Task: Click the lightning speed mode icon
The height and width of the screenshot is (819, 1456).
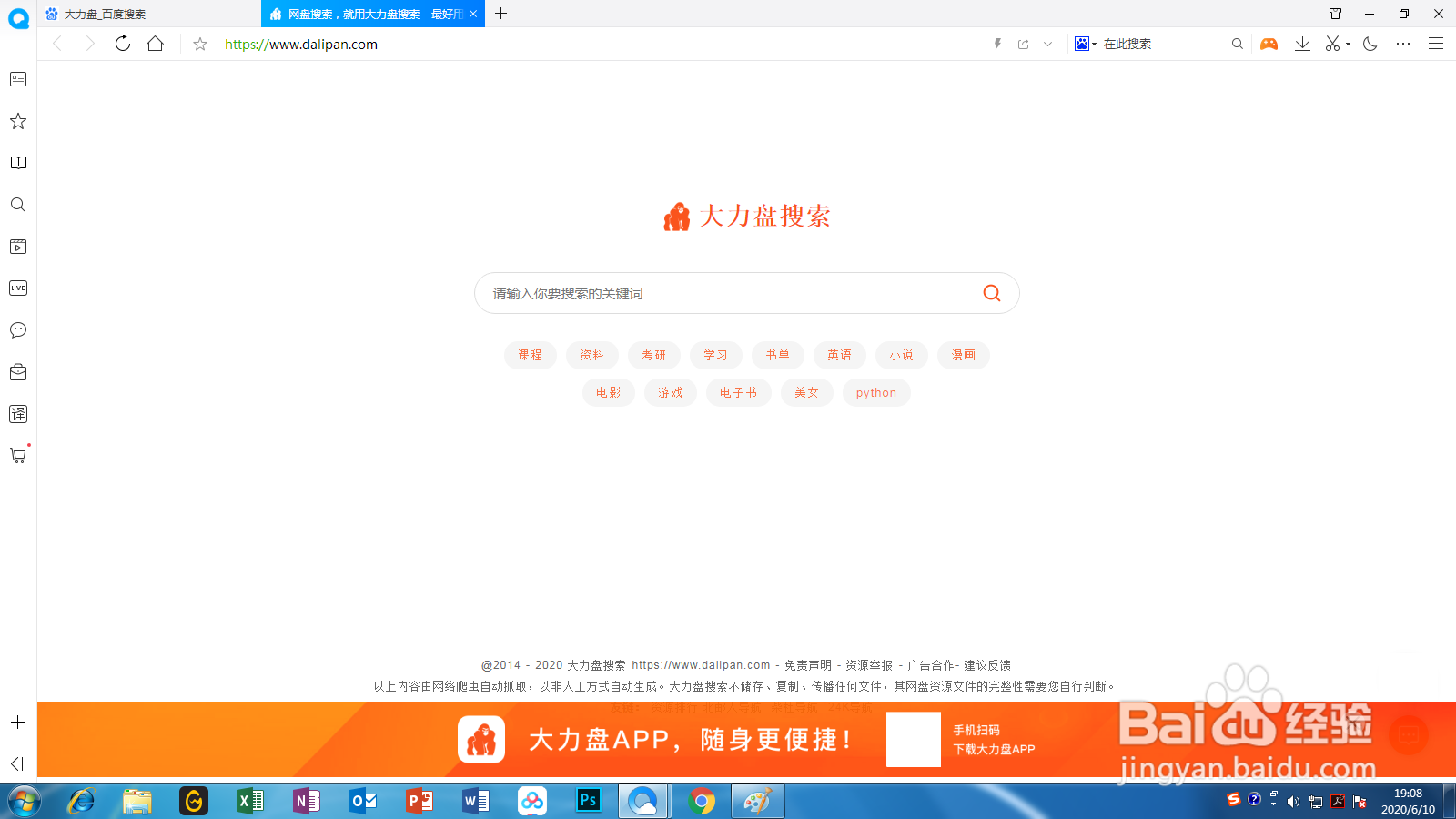Action: (997, 44)
